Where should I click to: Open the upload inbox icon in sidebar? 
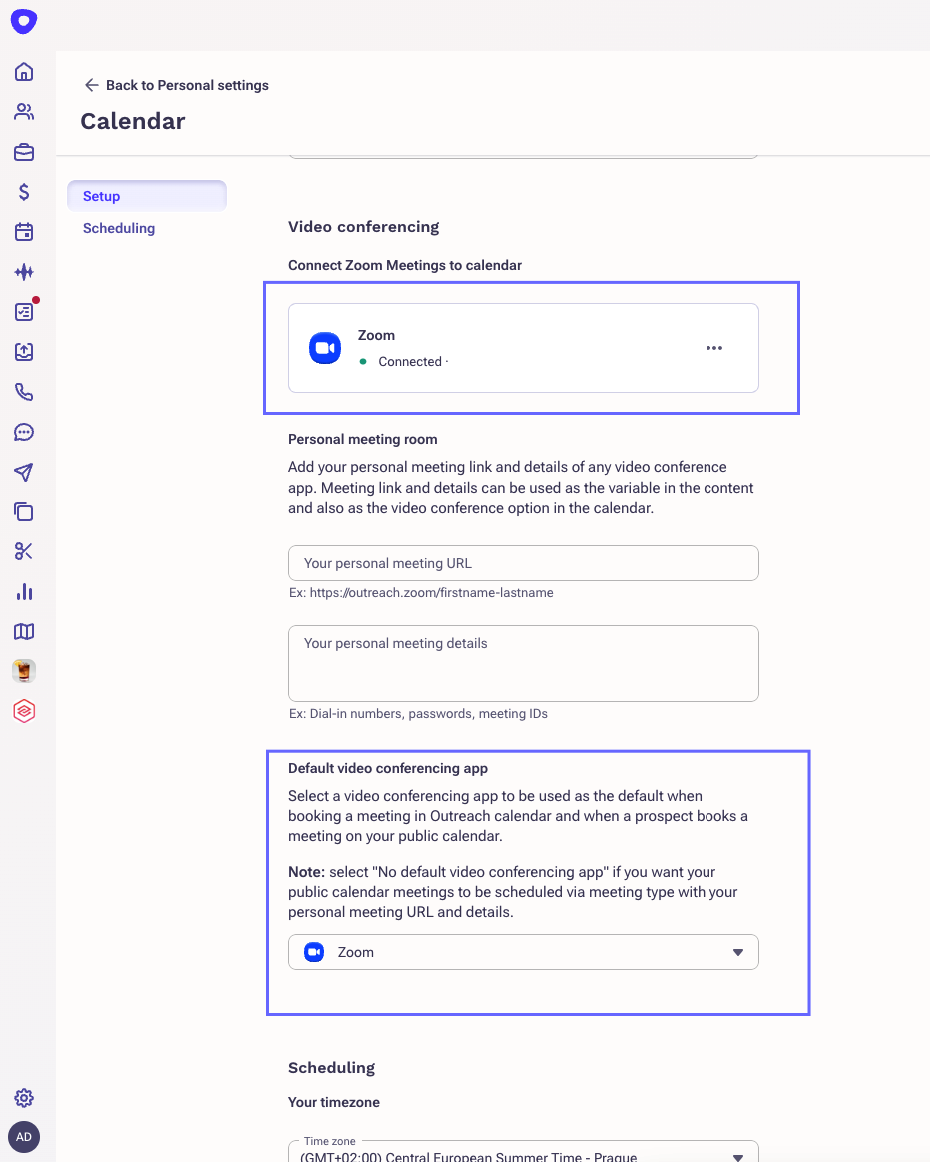[x=24, y=351]
